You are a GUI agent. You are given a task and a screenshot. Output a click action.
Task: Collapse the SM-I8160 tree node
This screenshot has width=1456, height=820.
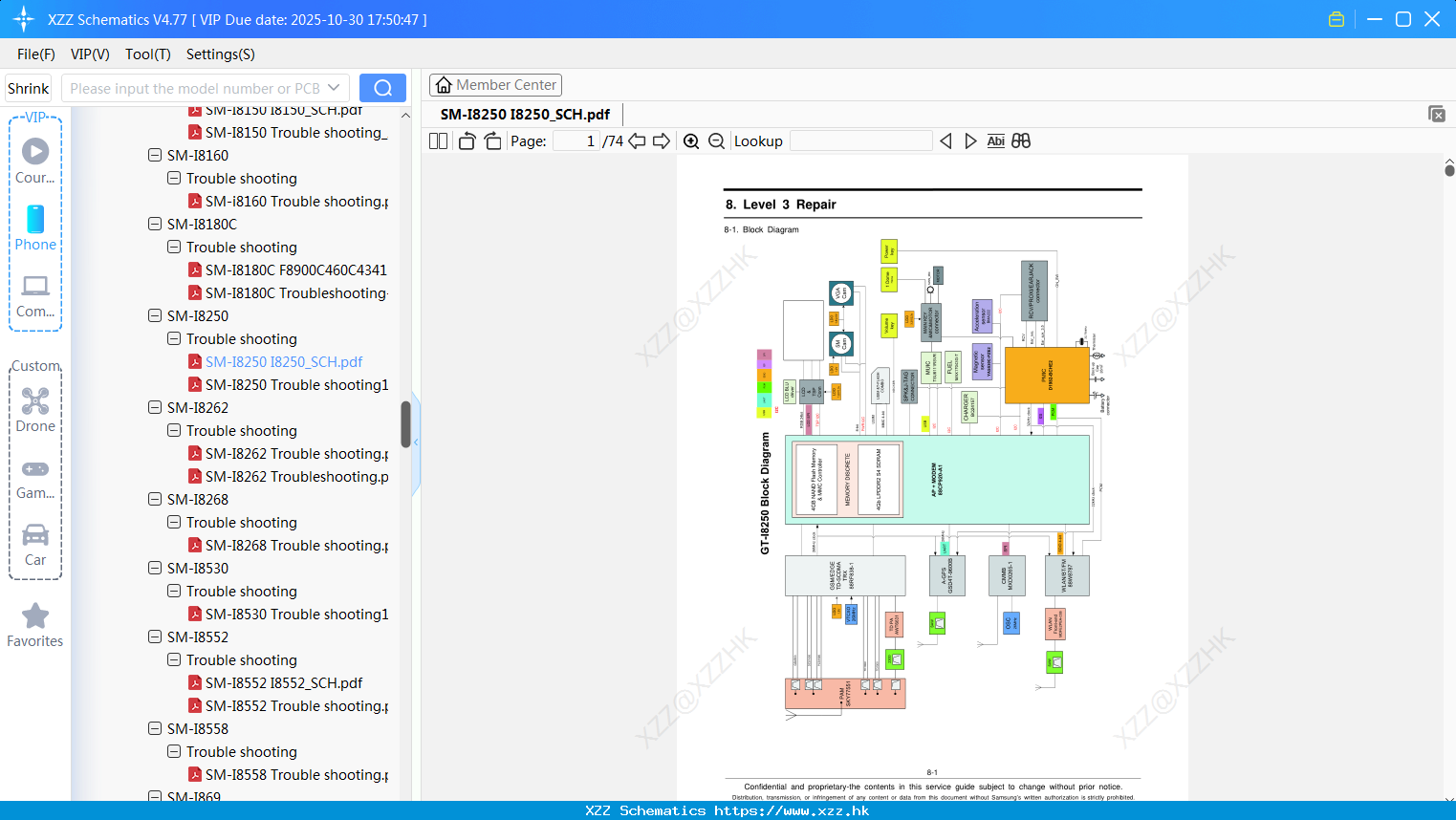coord(155,155)
